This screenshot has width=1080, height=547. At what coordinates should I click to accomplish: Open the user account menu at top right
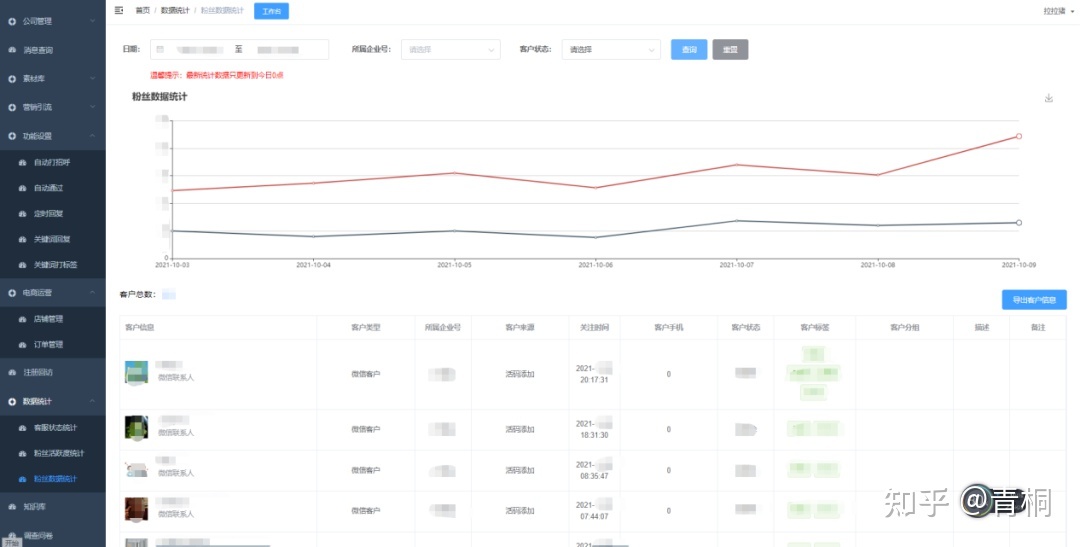[1055, 11]
